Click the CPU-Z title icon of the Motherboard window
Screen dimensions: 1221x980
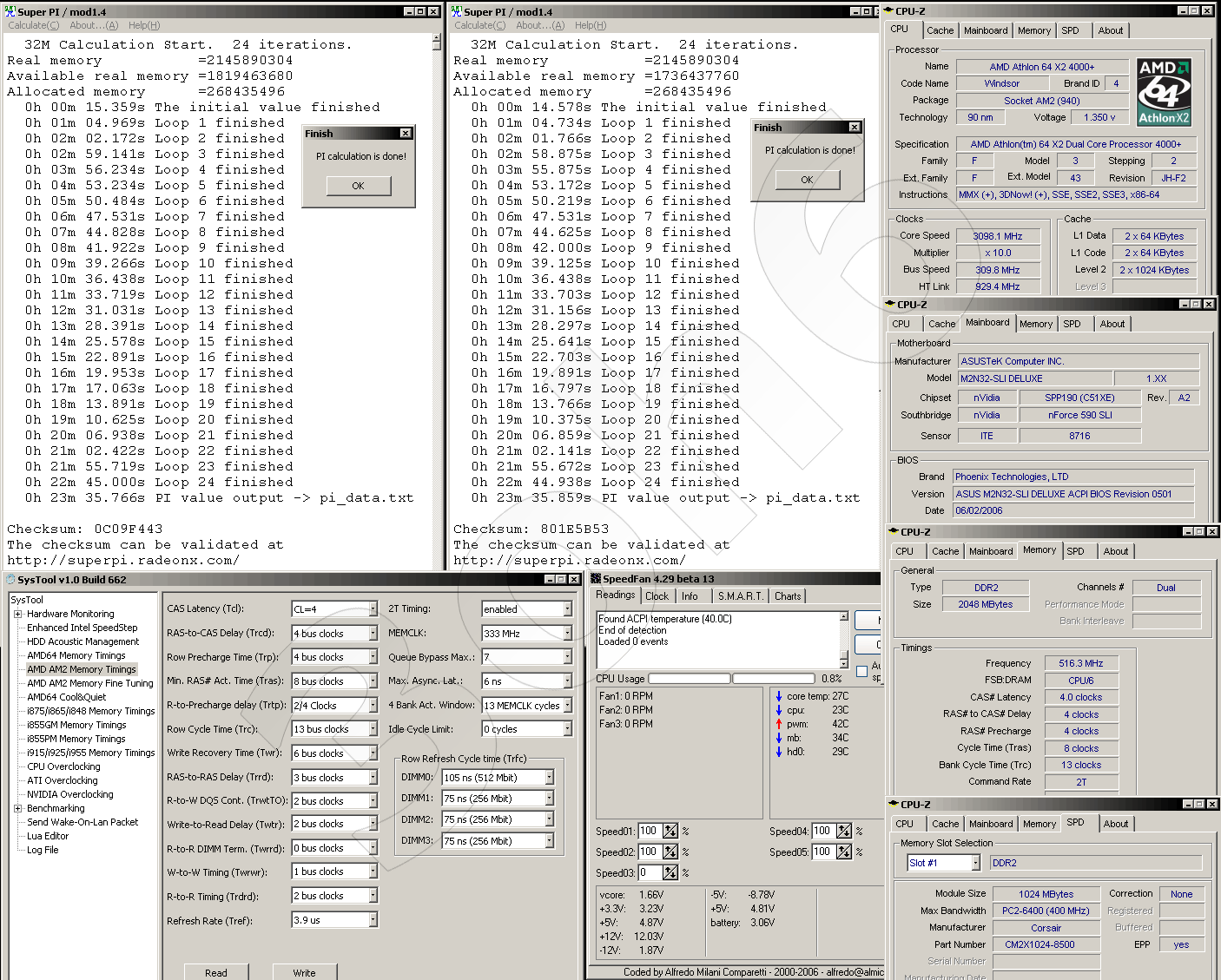coord(889,305)
